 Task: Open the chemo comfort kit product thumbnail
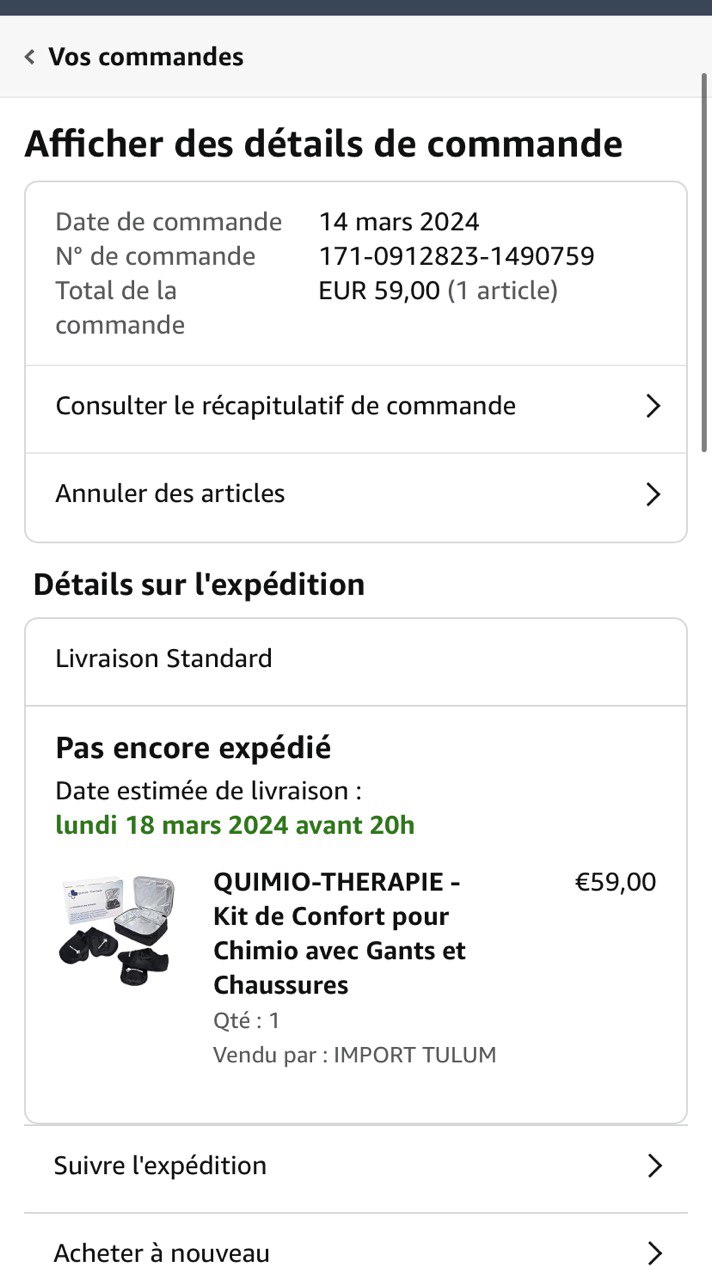pyautogui.click(x=118, y=930)
